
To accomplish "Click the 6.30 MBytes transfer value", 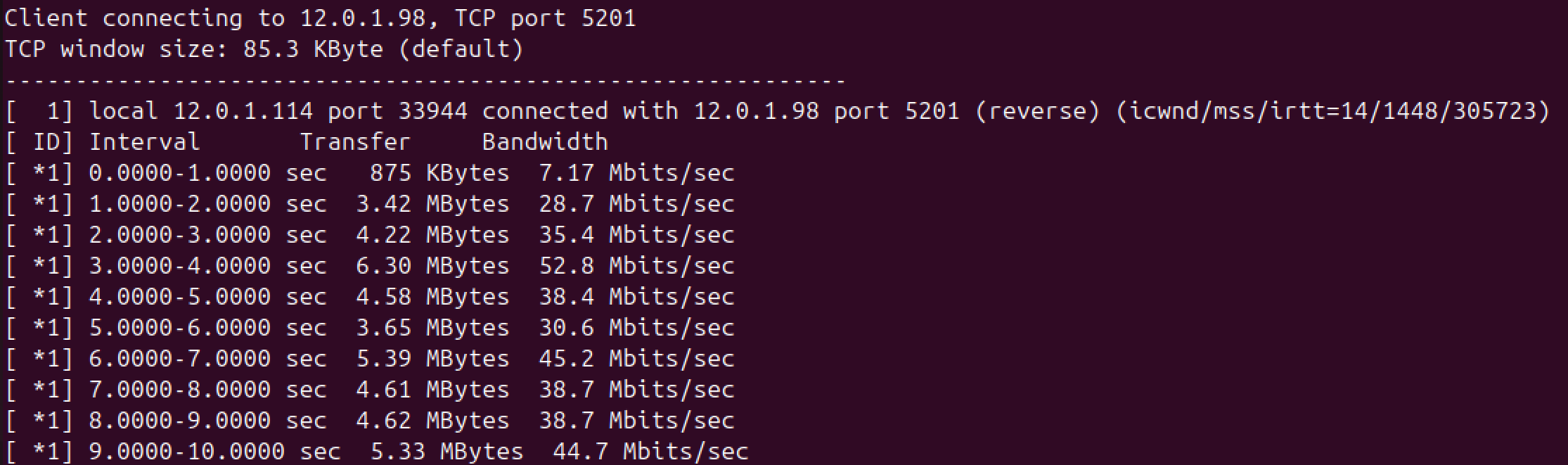I will [x=432, y=266].
